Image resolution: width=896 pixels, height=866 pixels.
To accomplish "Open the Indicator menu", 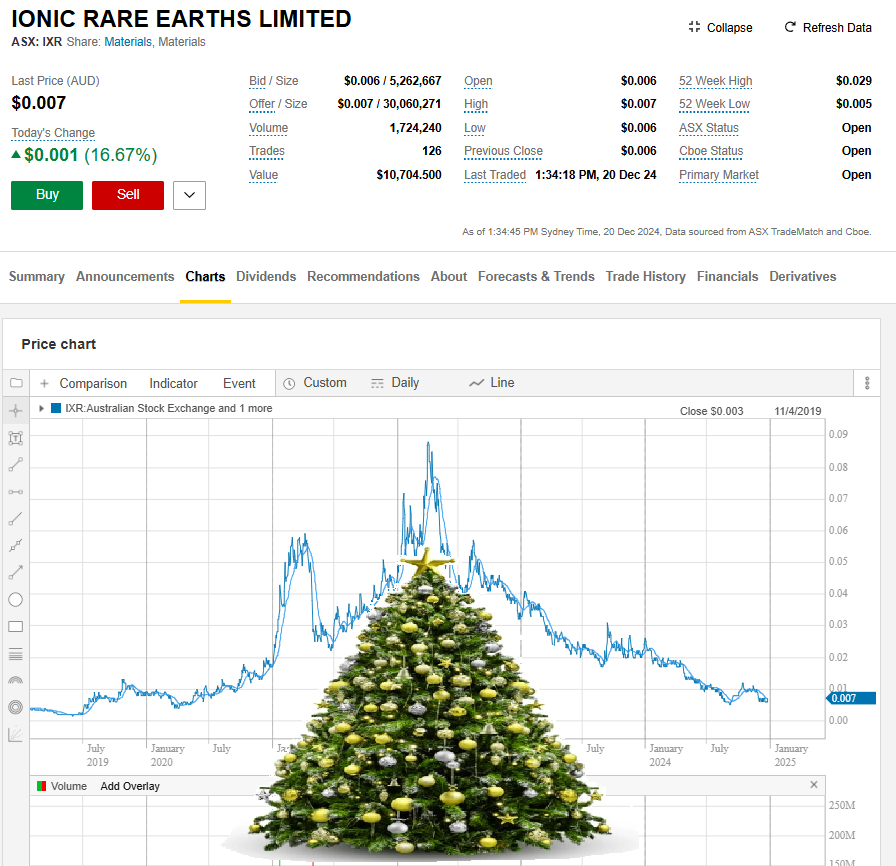I will (x=173, y=383).
